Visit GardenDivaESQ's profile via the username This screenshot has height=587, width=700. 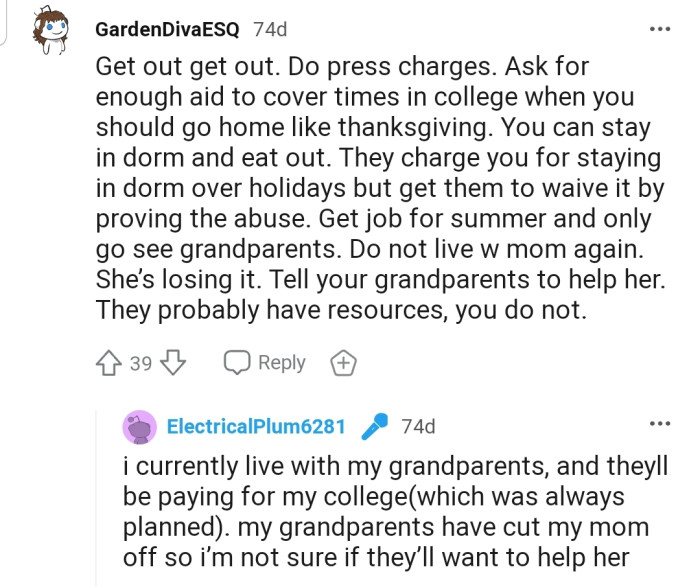(x=167, y=29)
